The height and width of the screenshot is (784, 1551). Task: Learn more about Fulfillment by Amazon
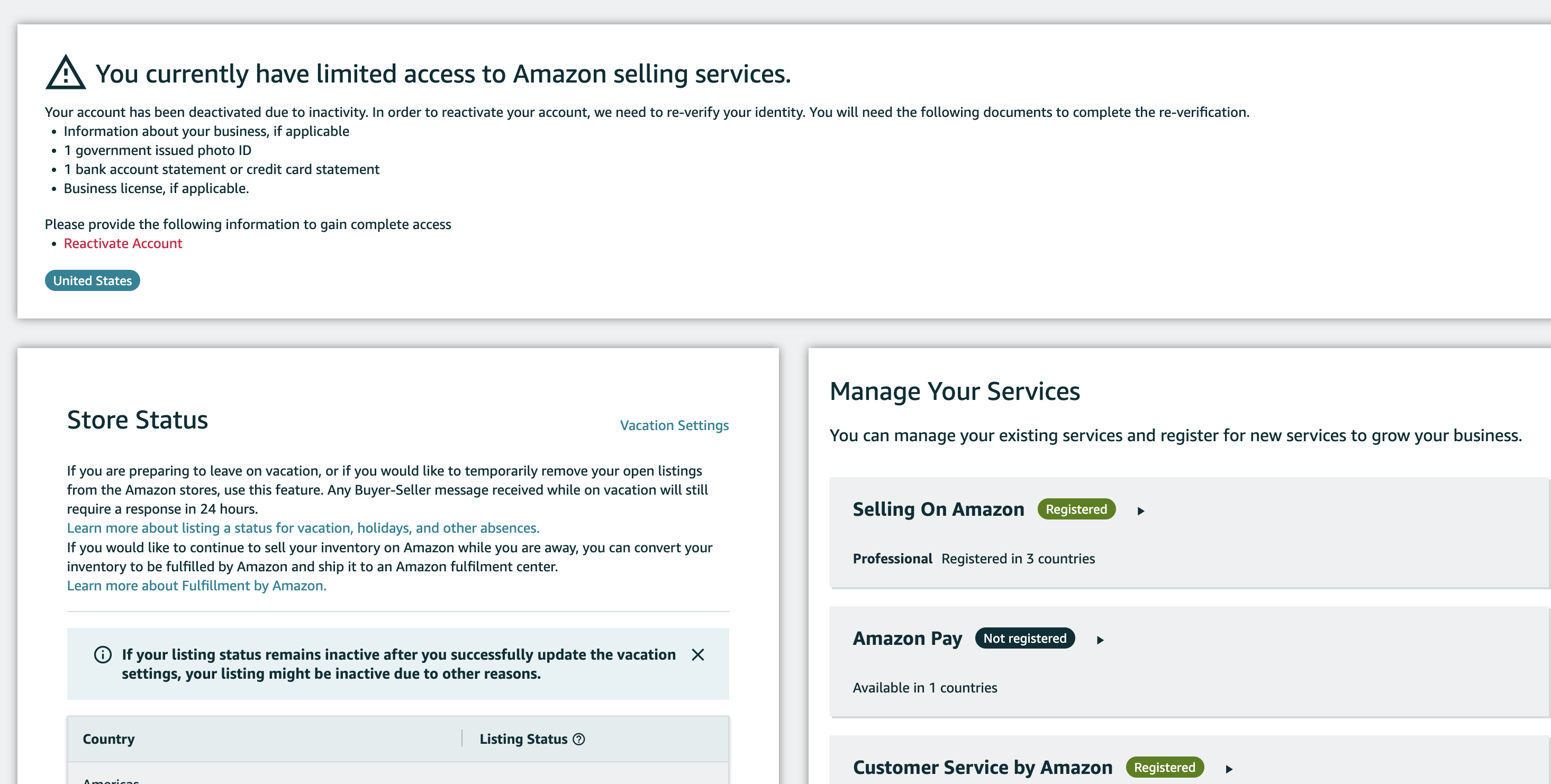pos(196,586)
